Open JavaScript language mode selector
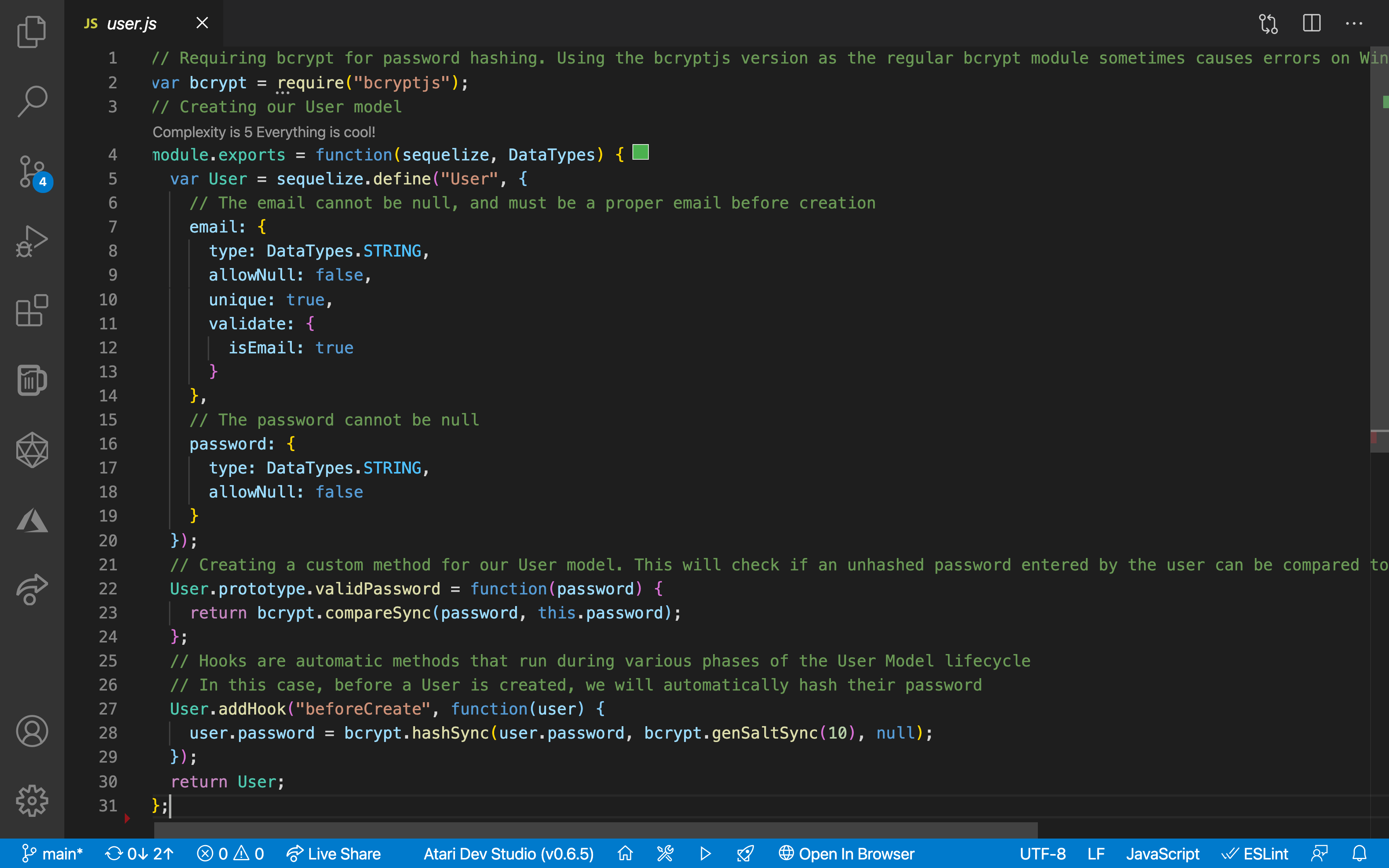 [x=1162, y=854]
